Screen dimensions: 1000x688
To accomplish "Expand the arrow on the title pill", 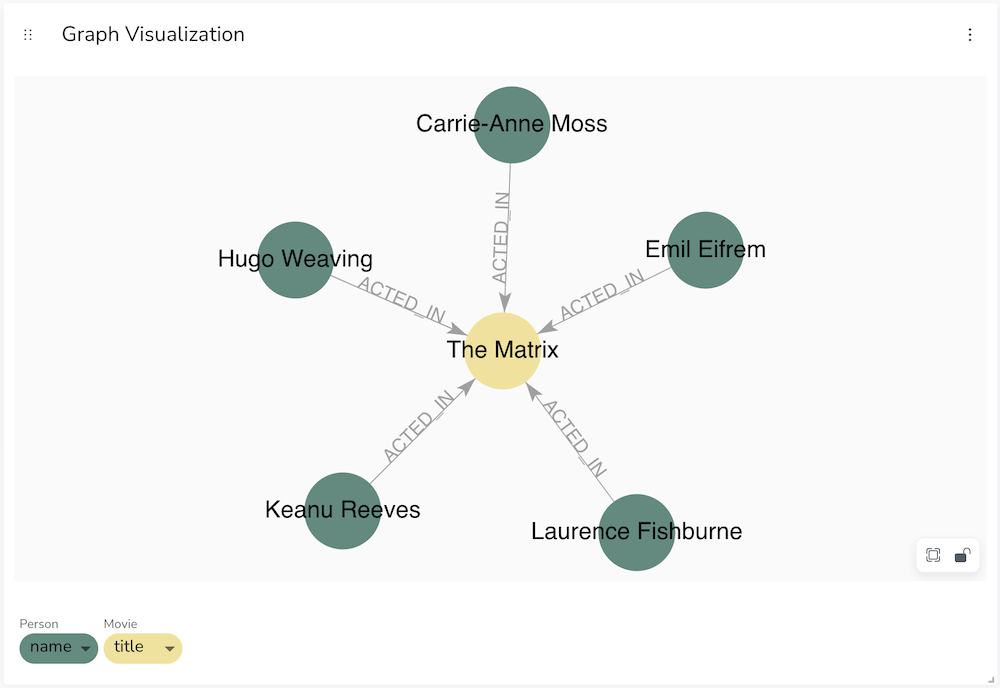I will tap(170, 648).
